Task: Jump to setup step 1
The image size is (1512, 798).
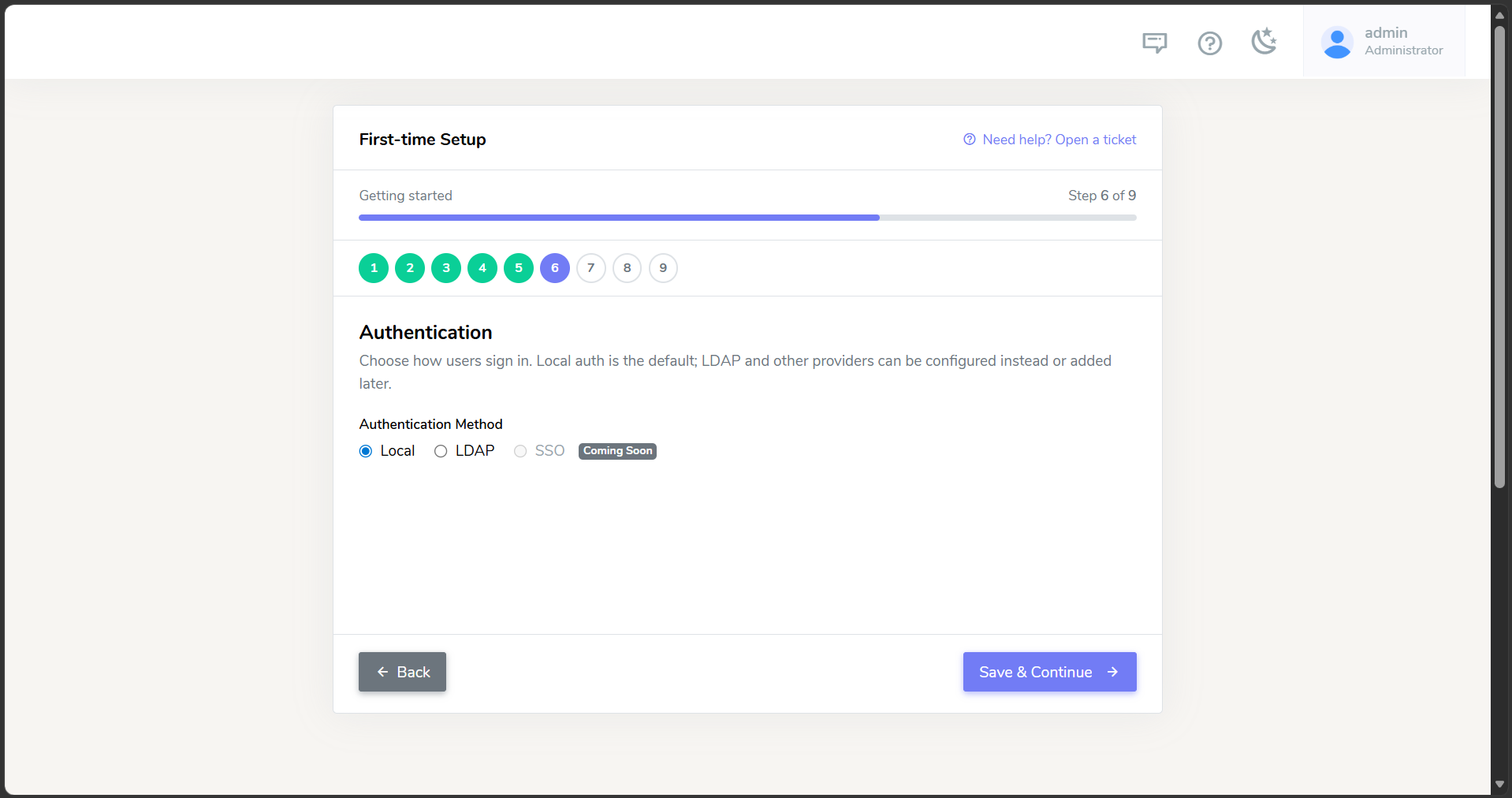Action: [374, 268]
